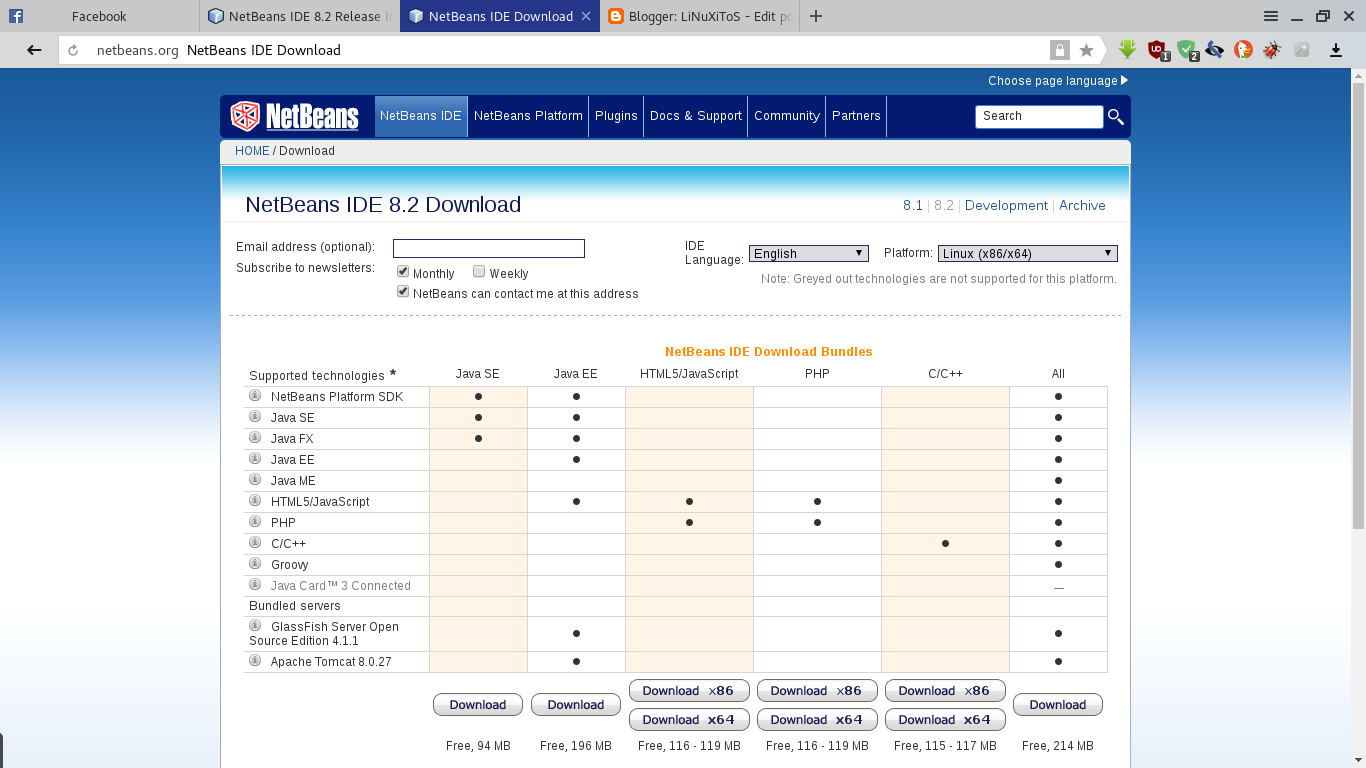Reload the page with the refresh icon
The image size is (1366, 768).
coord(73,50)
